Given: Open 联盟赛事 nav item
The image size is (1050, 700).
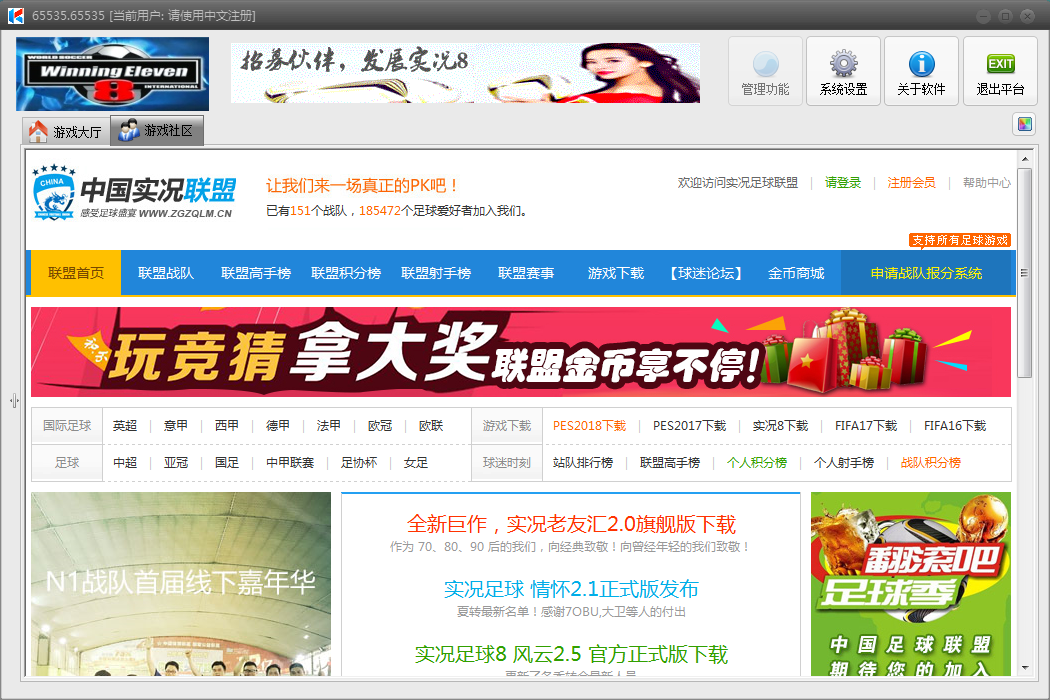Looking at the screenshot, I should [x=526, y=273].
